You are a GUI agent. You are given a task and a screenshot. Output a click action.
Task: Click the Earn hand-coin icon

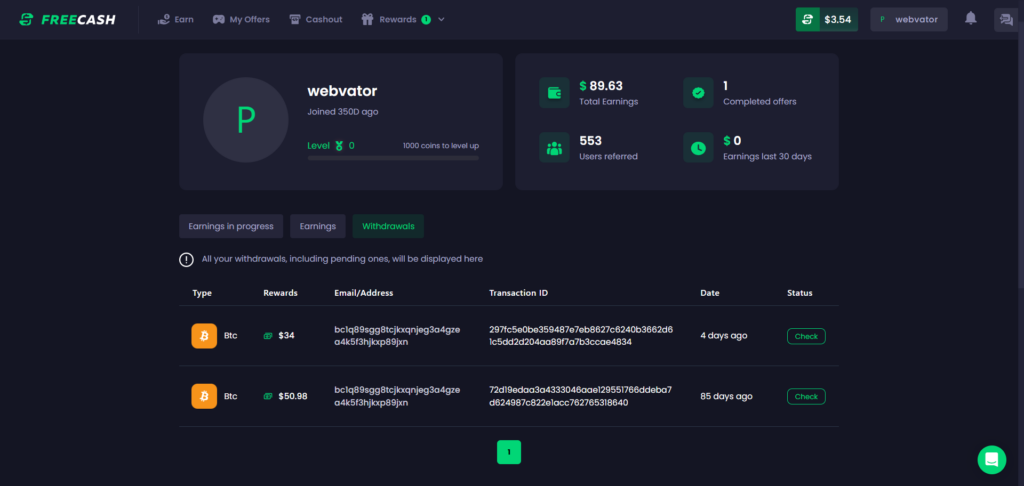coord(163,20)
